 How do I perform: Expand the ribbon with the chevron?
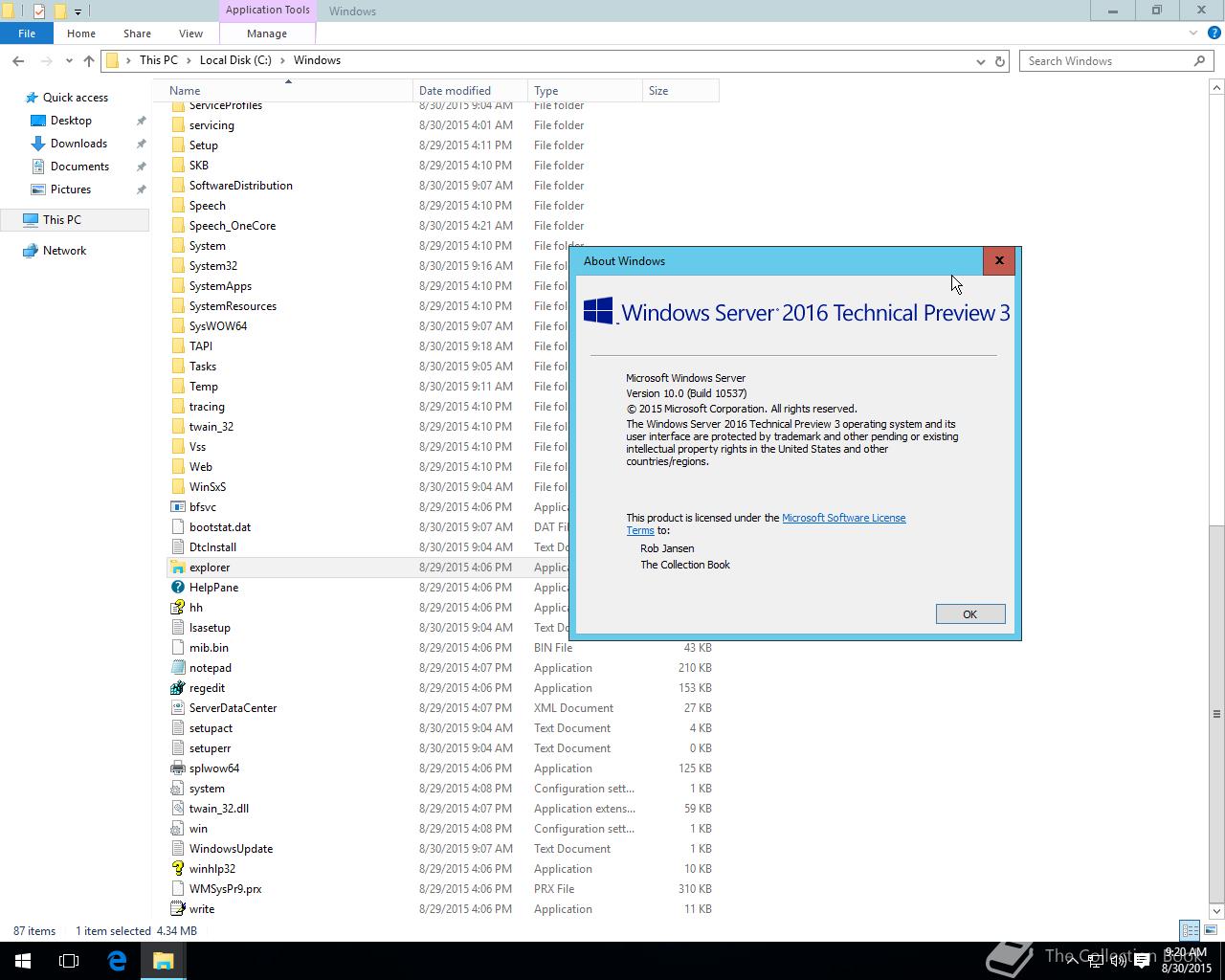(x=1193, y=33)
